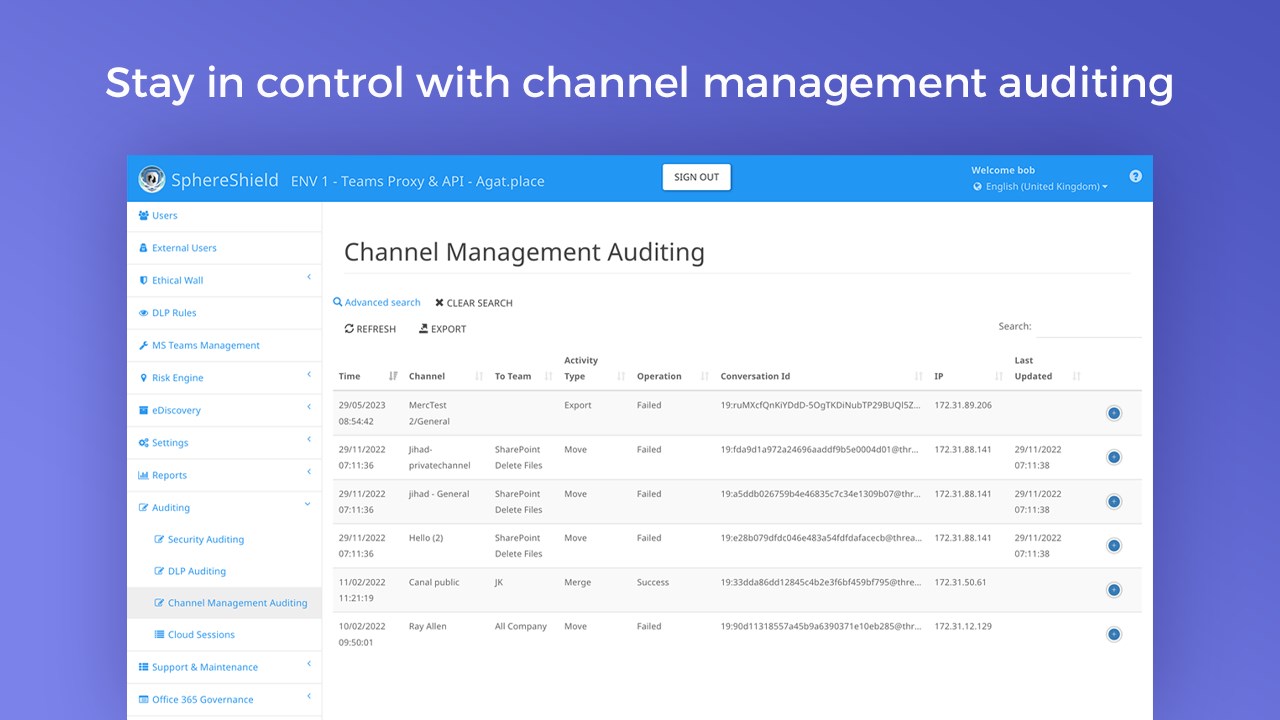Expand the Settings menu chevron
Image resolution: width=1280 pixels, height=720 pixels.
pyautogui.click(x=309, y=440)
